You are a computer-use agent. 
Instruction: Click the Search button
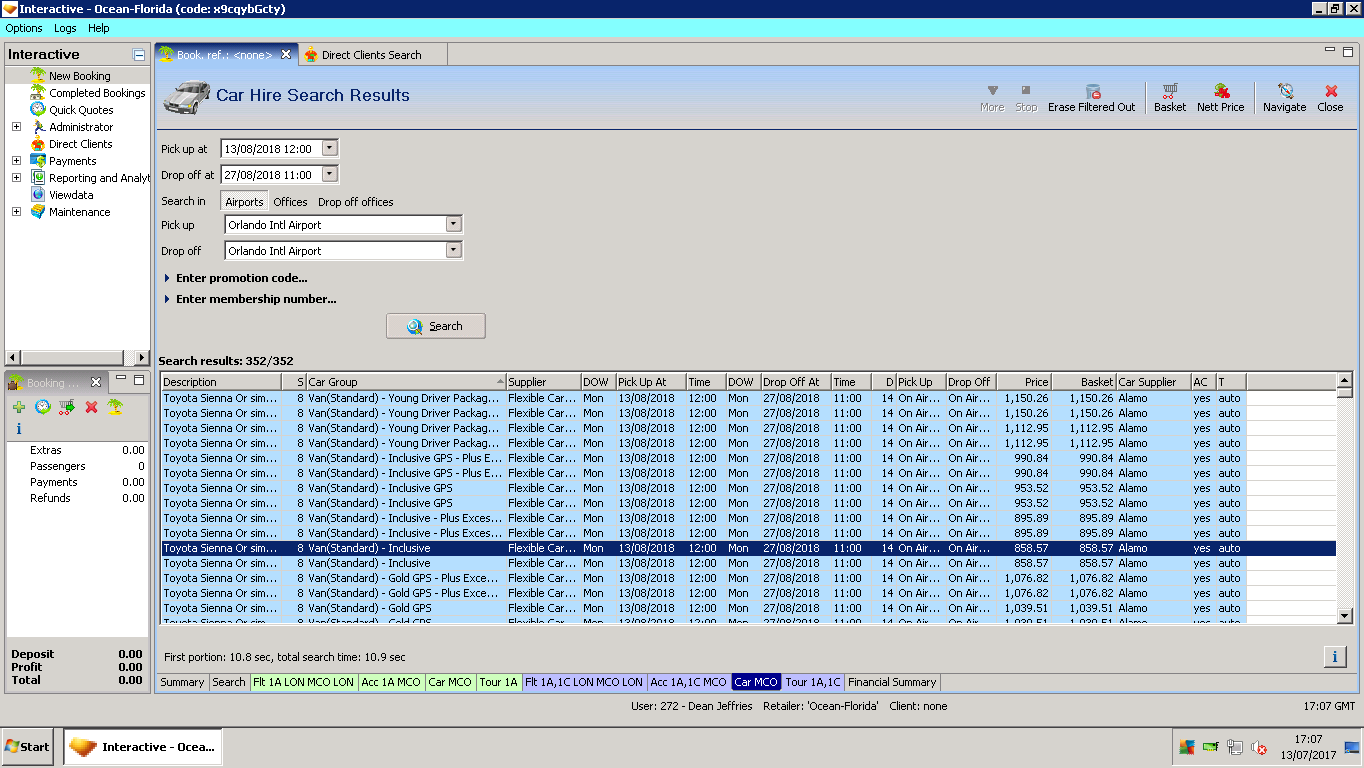435,326
